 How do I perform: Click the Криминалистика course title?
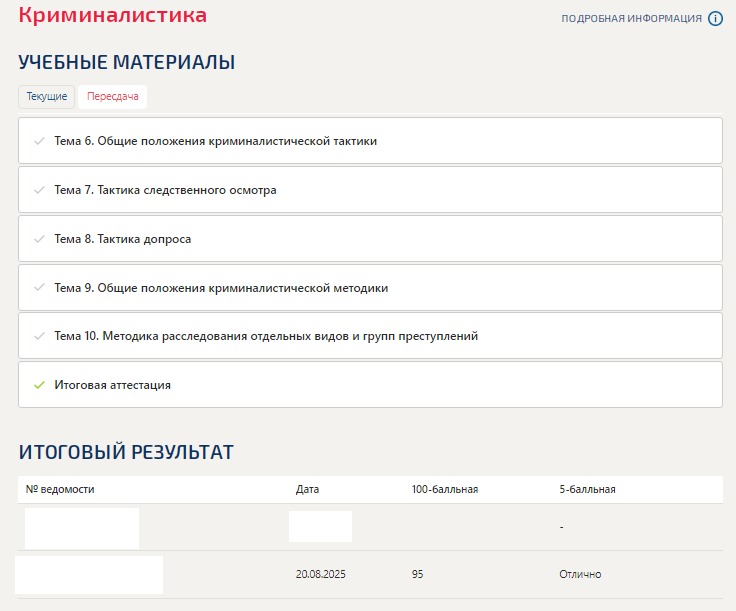[x=113, y=15]
